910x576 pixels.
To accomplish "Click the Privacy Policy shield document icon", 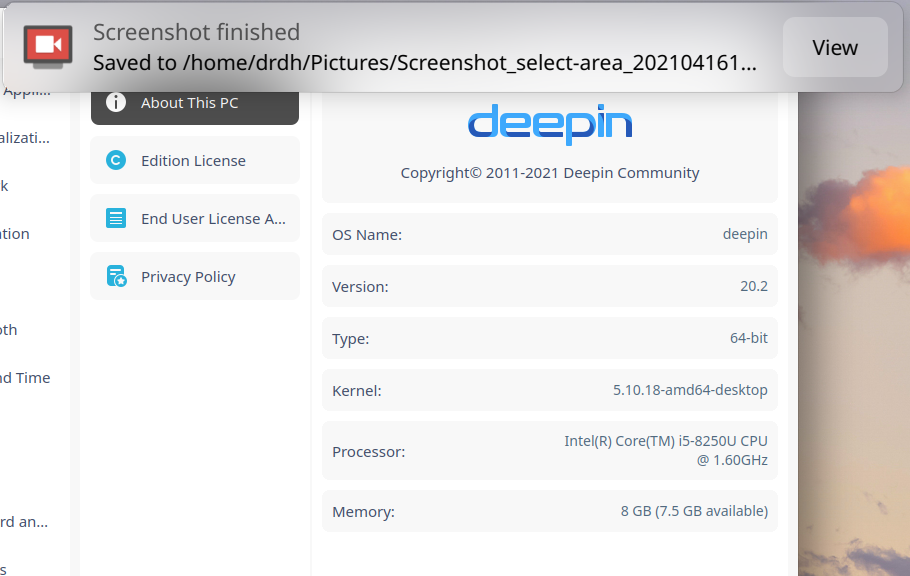I will click(116, 277).
